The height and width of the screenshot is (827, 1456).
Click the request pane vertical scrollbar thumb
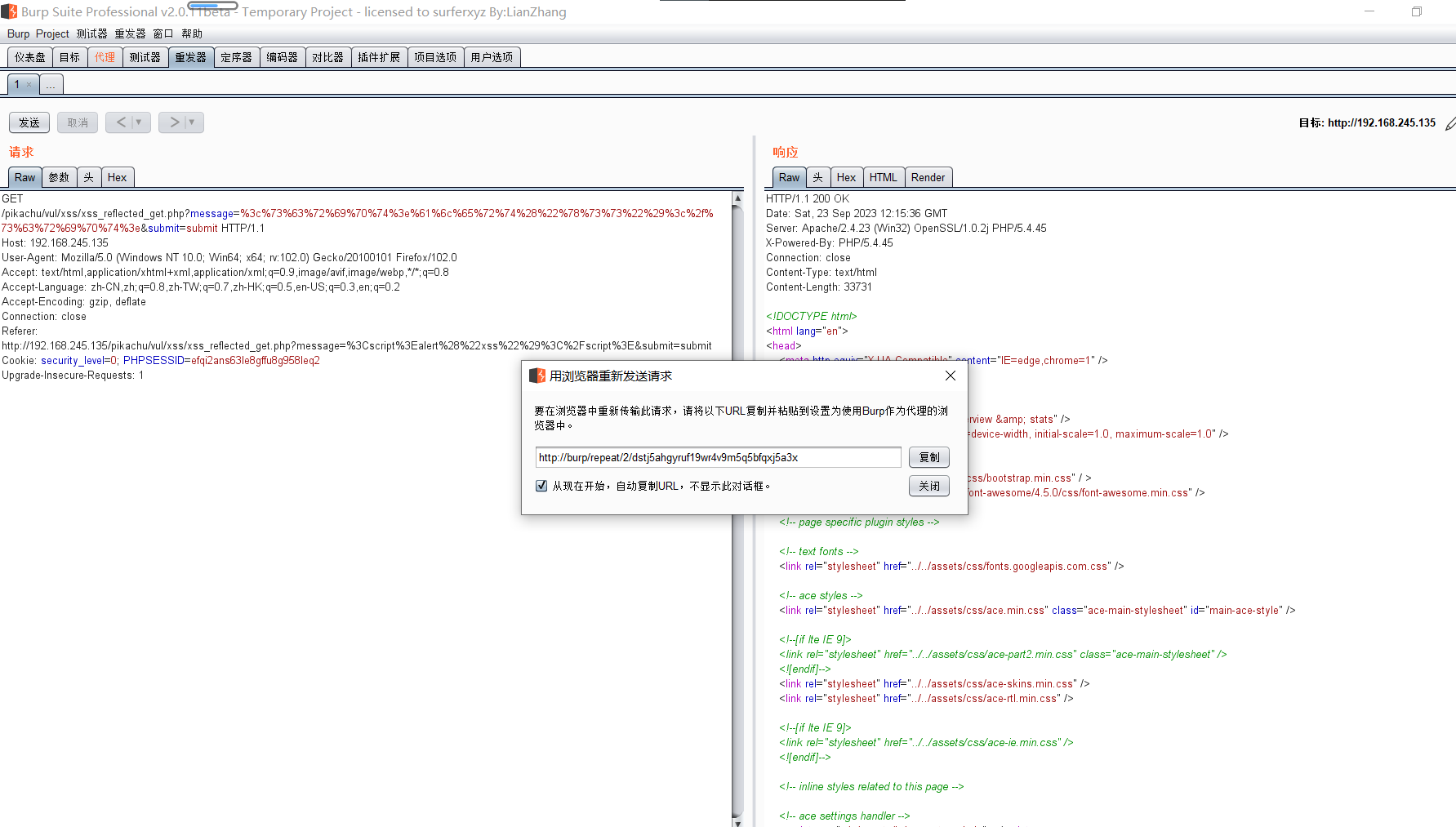(x=738, y=510)
